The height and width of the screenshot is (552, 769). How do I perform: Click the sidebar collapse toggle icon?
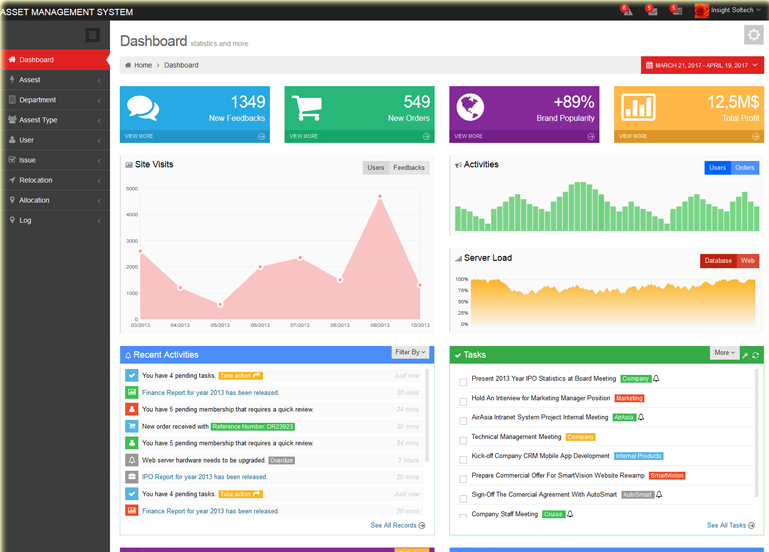point(93,35)
